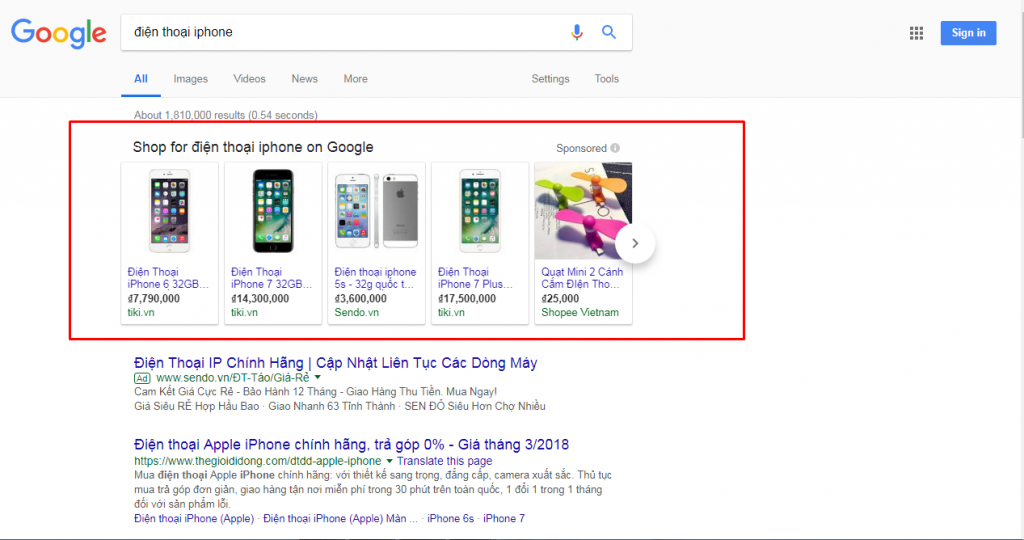
Task: Click the magnifying glass search icon
Action: point(608,32)
